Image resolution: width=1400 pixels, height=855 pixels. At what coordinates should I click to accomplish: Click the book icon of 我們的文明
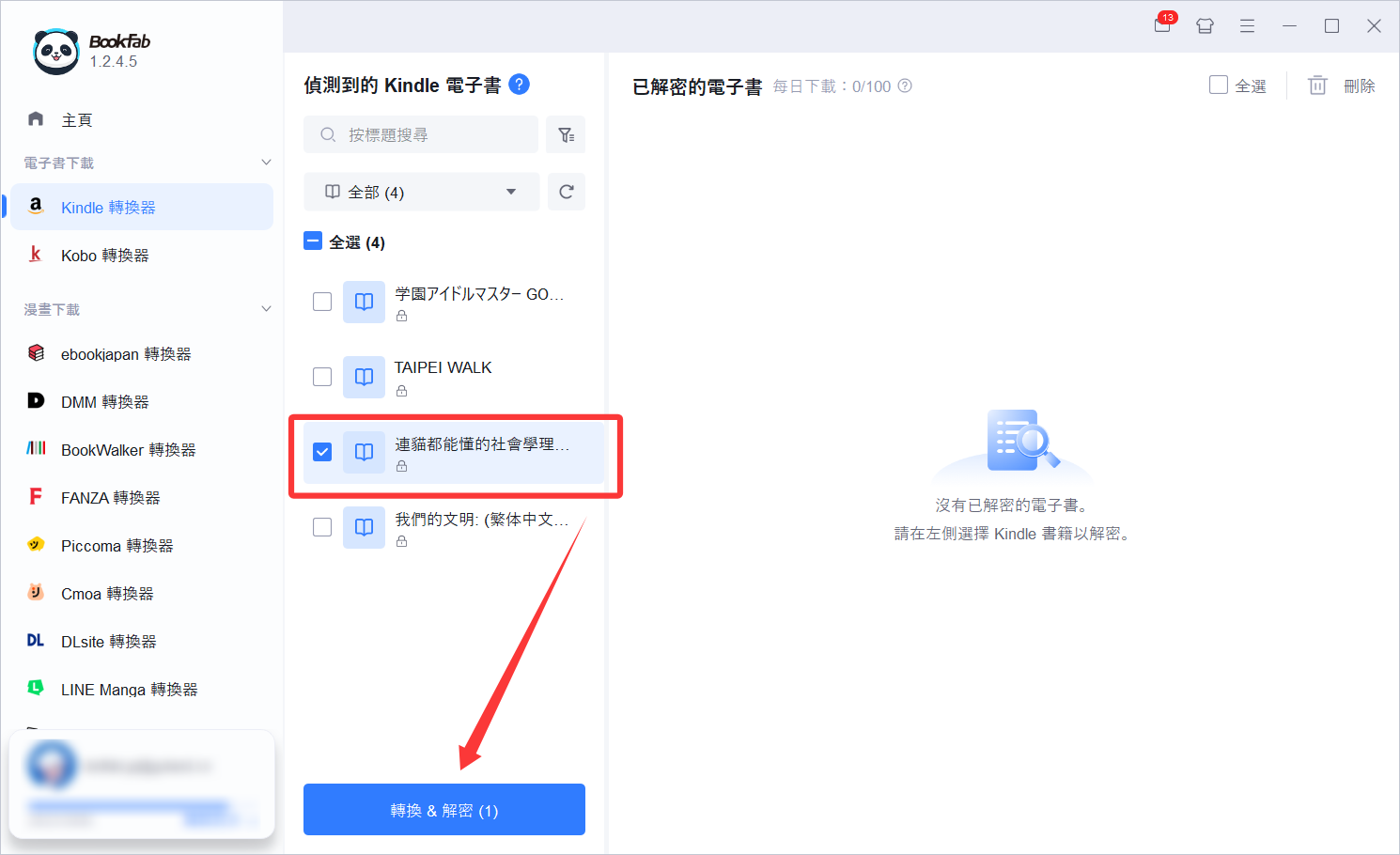pos(364,527)
